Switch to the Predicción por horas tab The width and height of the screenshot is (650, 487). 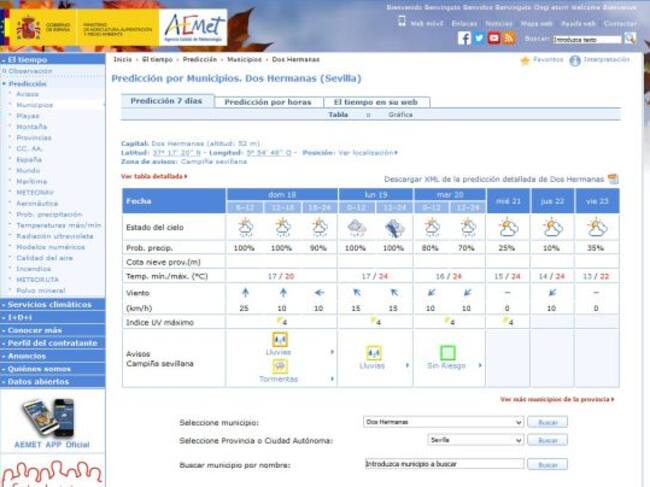click(x=267, y=102)
